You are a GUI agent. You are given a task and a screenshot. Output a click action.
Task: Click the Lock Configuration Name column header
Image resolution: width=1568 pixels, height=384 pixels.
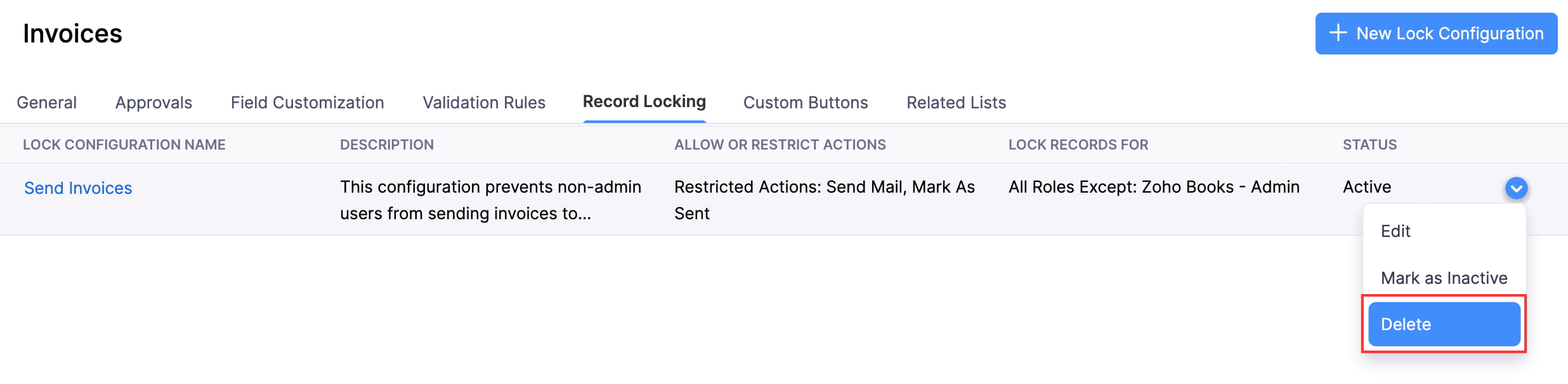point(124,144)
